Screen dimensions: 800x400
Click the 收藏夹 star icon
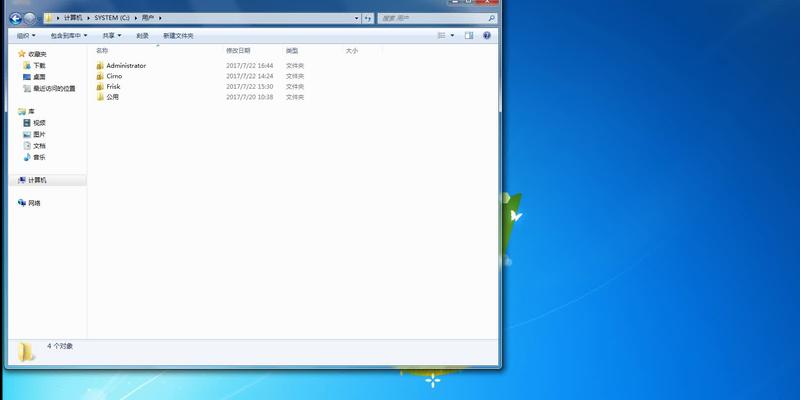(21, 54)
